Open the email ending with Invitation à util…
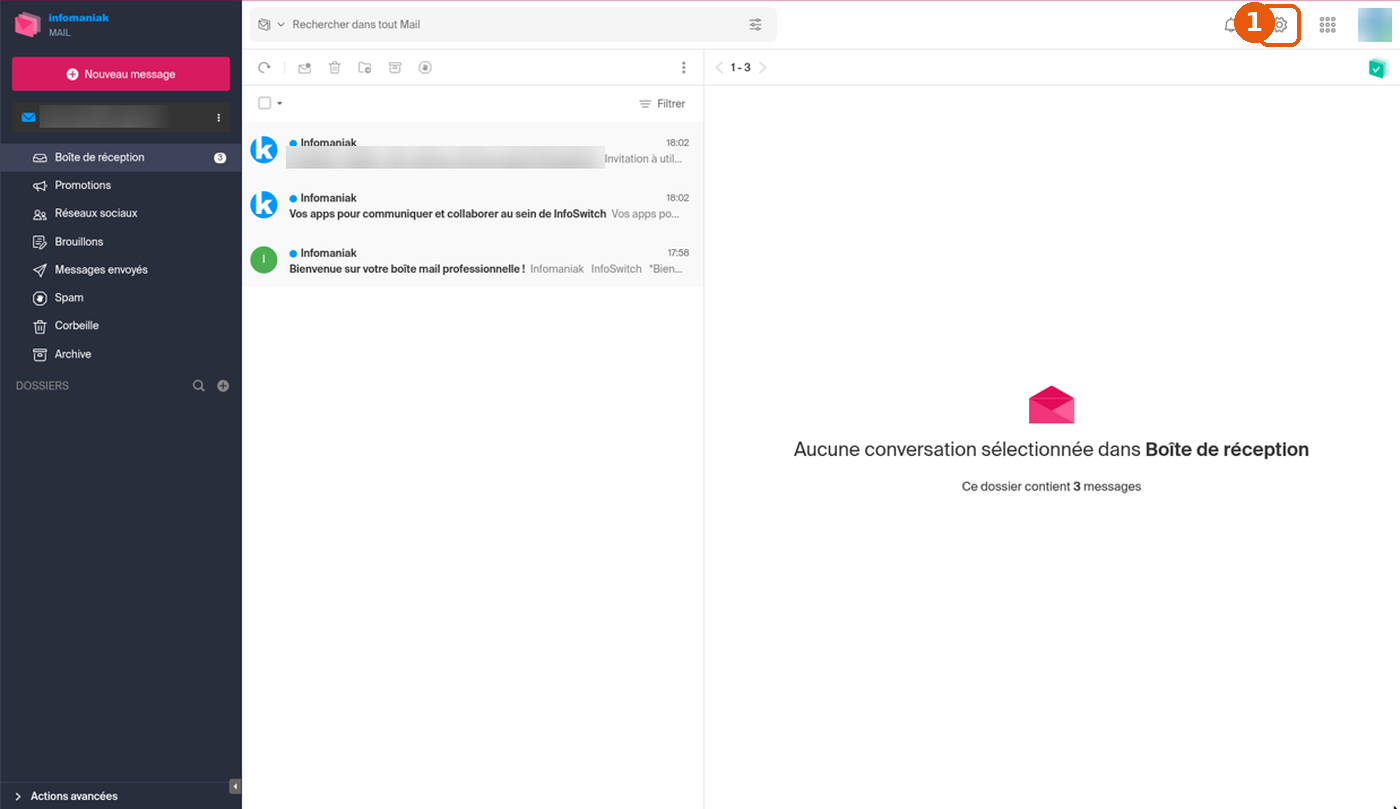Screen dimensions: 1400x809 [x=472, y=150]
